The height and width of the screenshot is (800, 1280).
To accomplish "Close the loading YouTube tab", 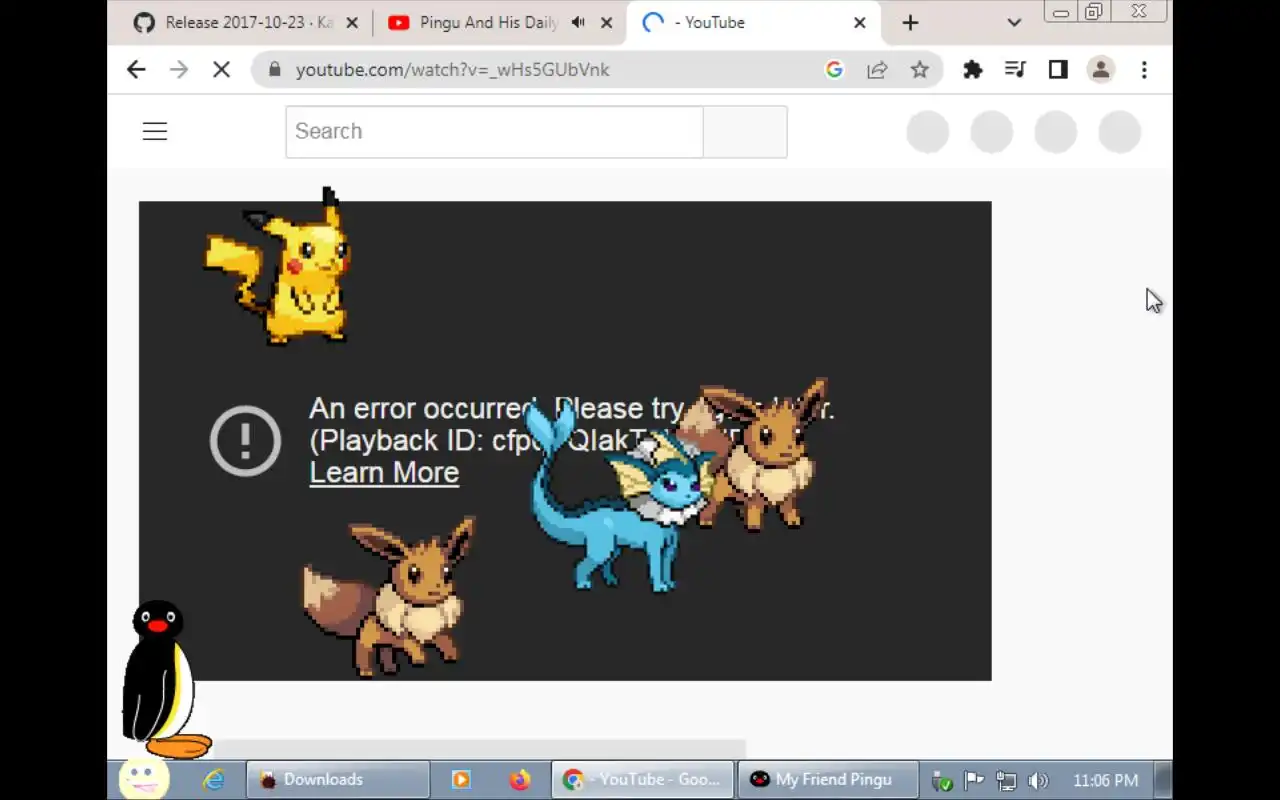I will click(859, 22).
